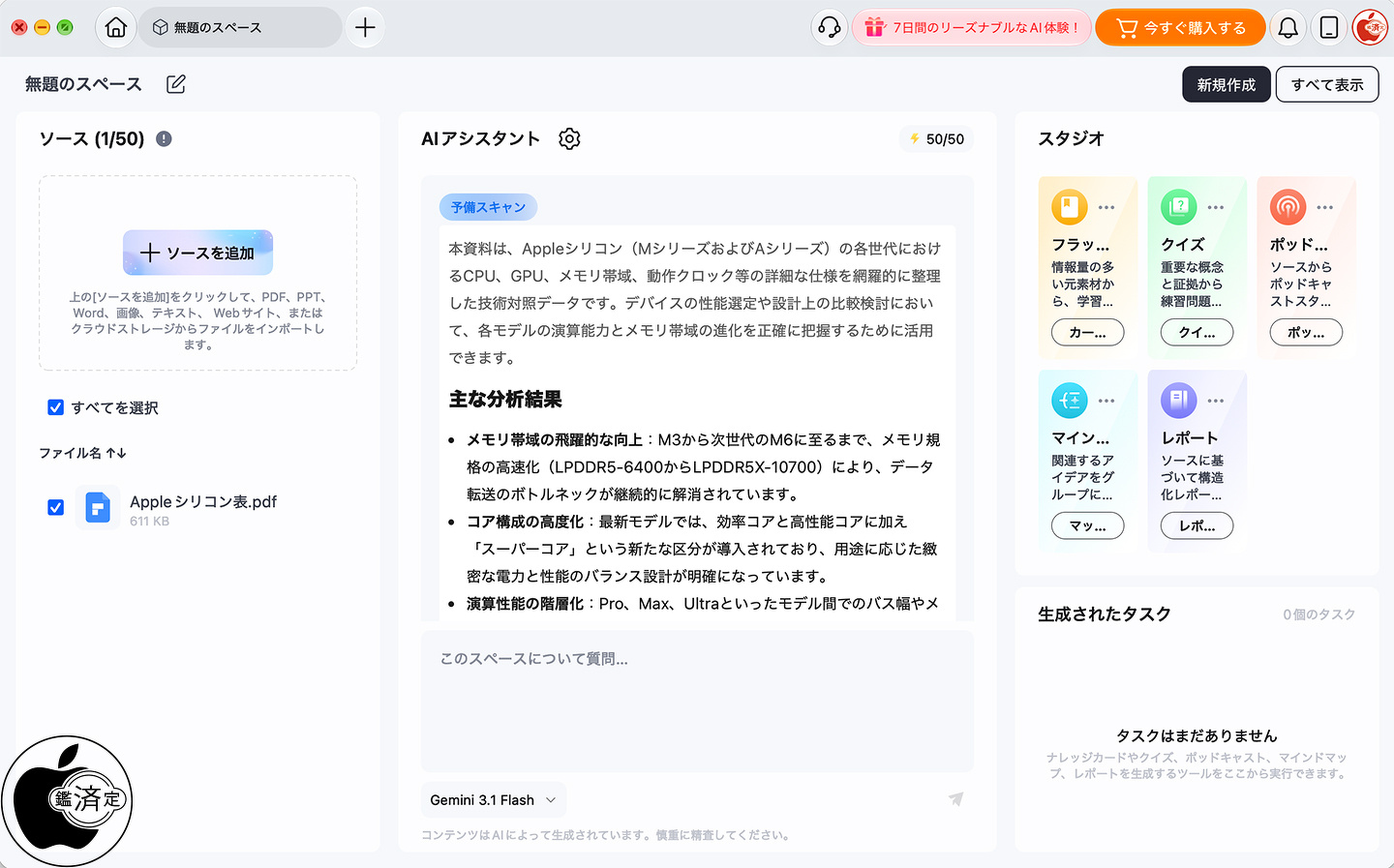This screenshot has height=868, width=1394.
Task: Click the send message arrow icon
Action: tap(955, 799)
